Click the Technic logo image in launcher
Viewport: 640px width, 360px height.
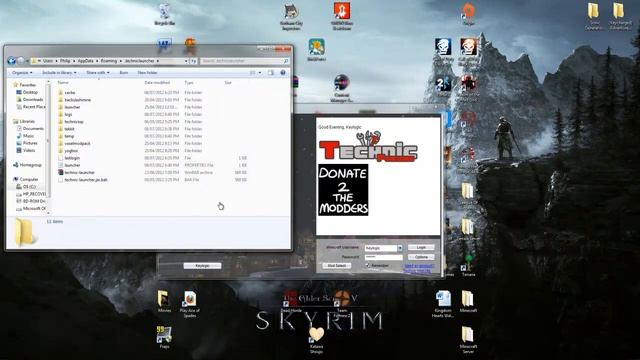368,146
